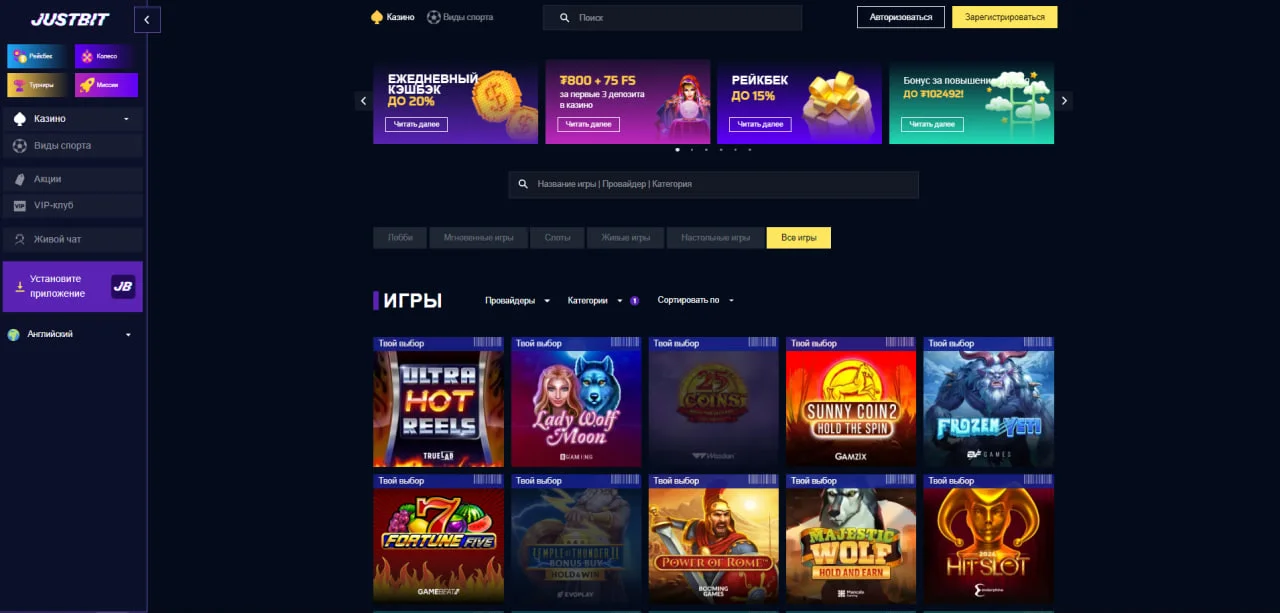Screen dimensions: 1280x613
Task: Open the Рейкбек tile in the sidebar
Action: click(x=38, y=56)
